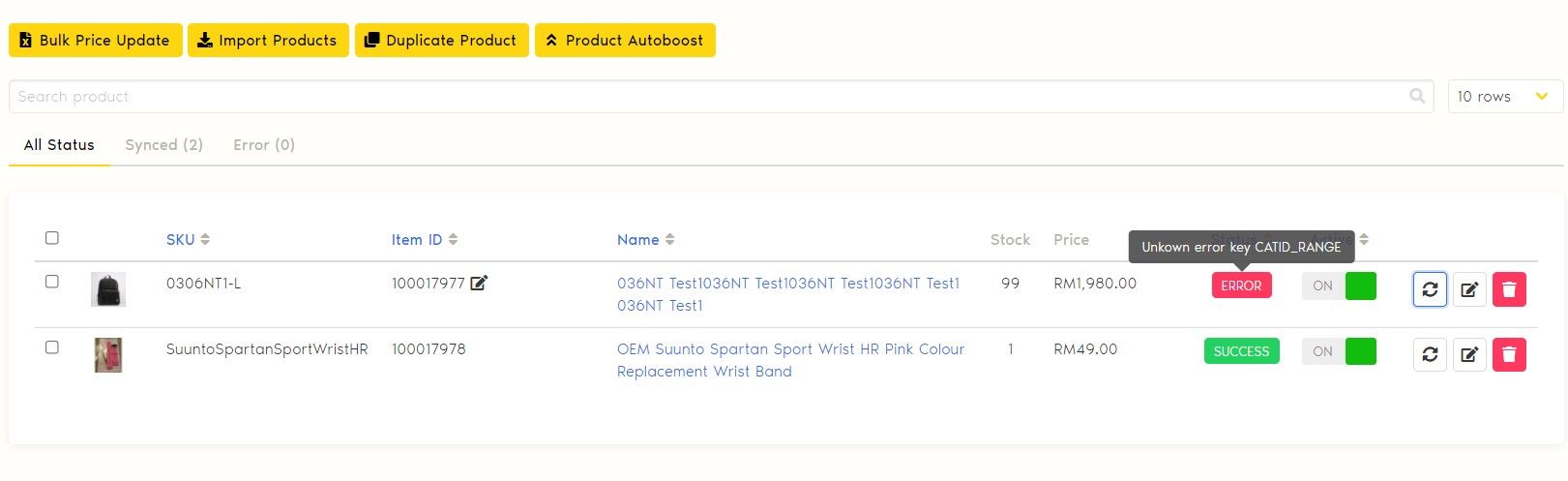Toggle the ON switch for Suunto product

point(1340,351)
